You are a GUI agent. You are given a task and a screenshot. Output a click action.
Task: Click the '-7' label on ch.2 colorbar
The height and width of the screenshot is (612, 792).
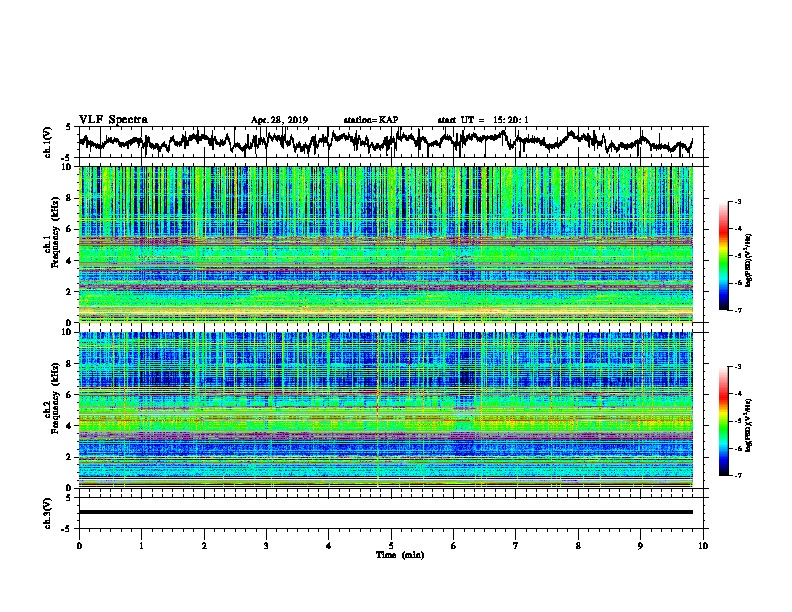point(738,475)
